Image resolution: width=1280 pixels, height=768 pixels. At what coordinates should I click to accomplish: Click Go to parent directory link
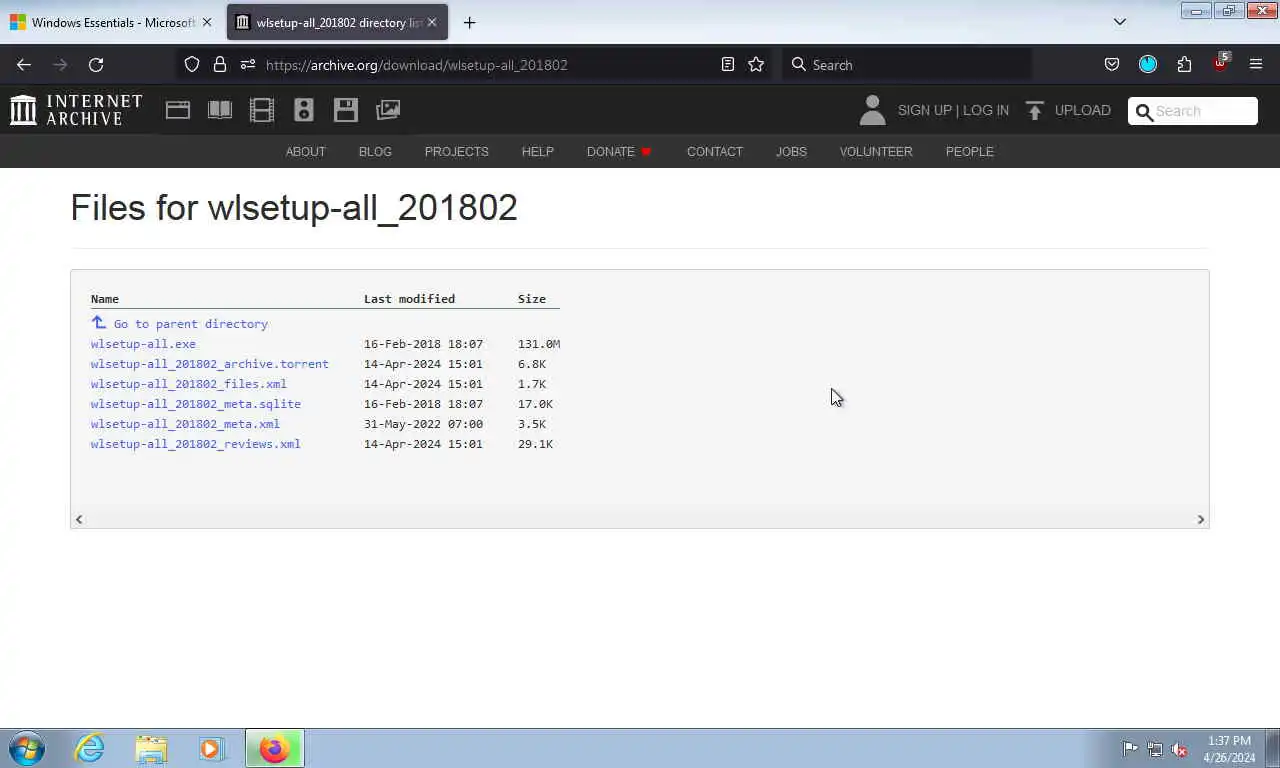190,324
